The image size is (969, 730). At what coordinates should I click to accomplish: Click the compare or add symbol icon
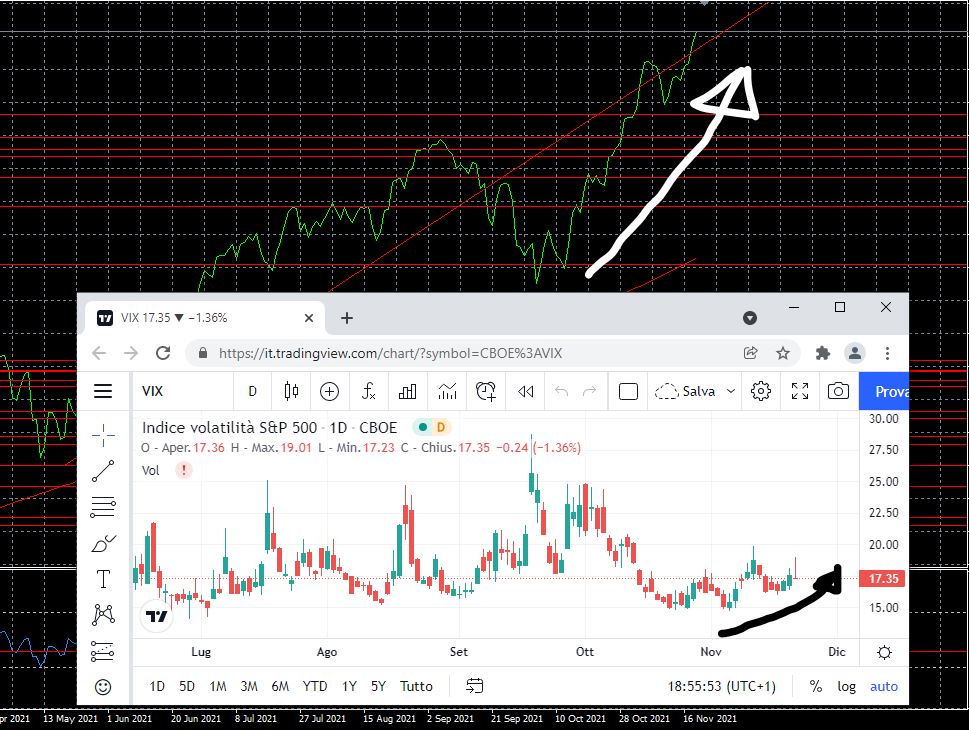pyautogui.click(x=329, y=391)
